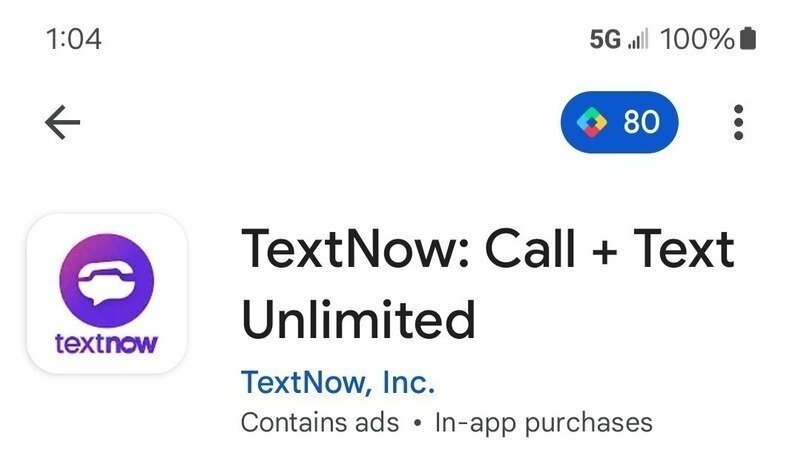Open the three-dot more options menu
Image resolution: width=800 pixels, height=450 pixels.
(x=738, y=122)
